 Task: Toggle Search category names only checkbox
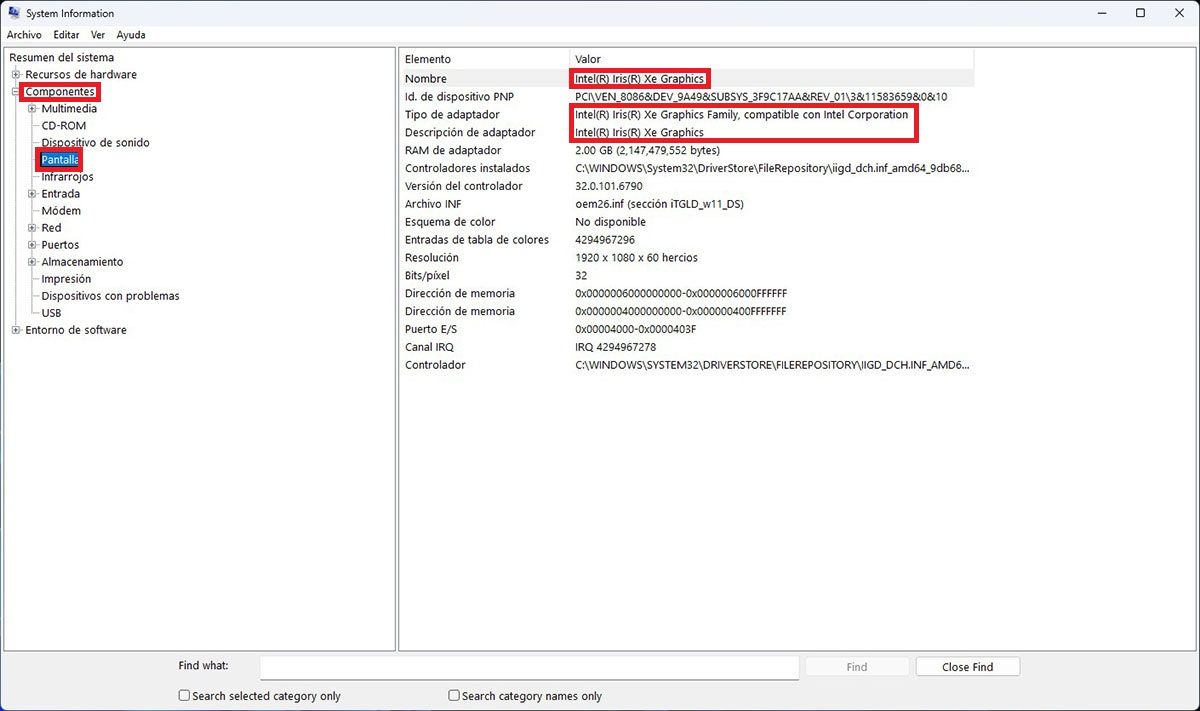point(454,695)
